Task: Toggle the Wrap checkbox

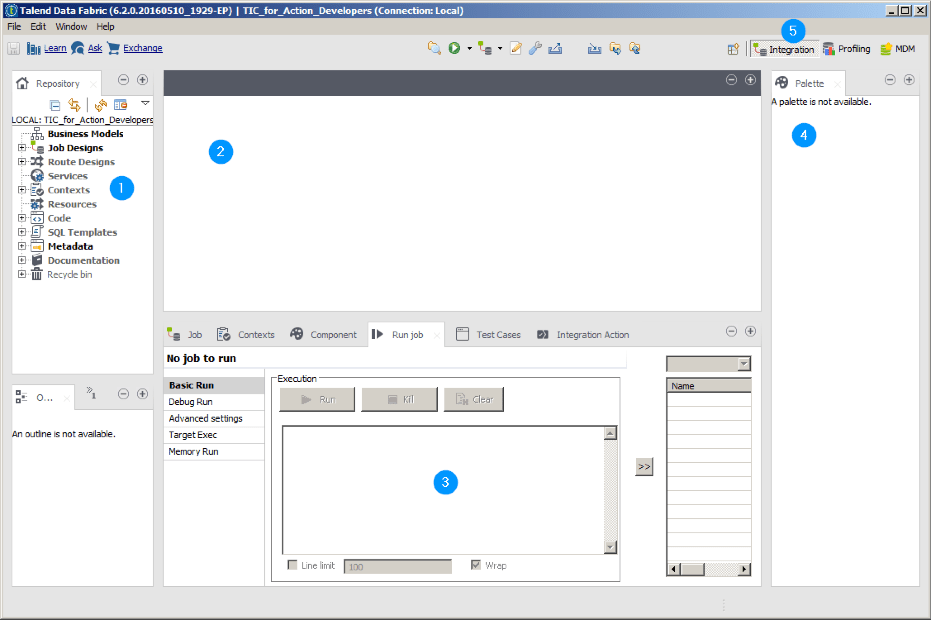Action: pos(476,565)
